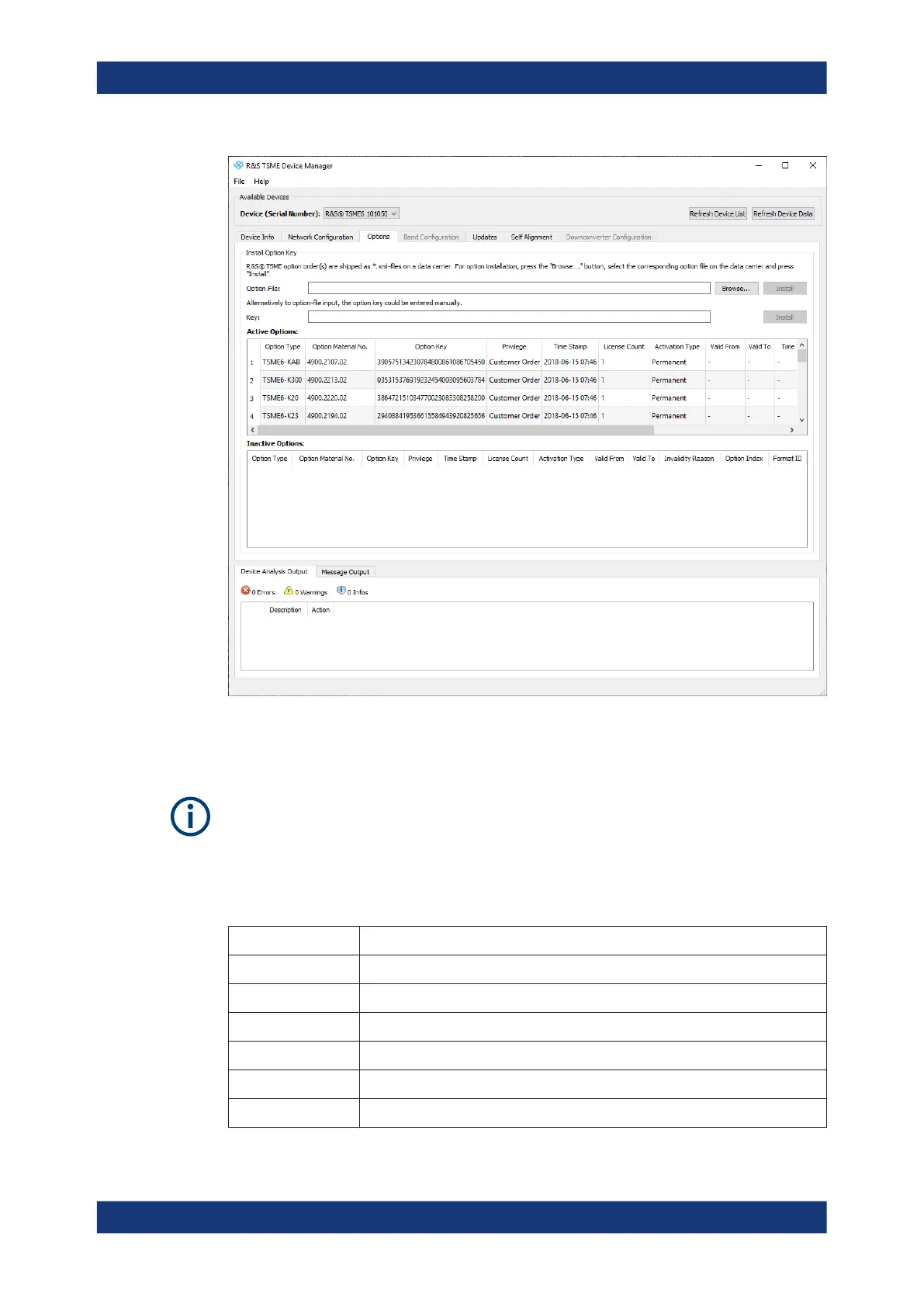Click the Active Options scroll up arrow
Screen dimensions: 924x1307
tap(802, 344)
